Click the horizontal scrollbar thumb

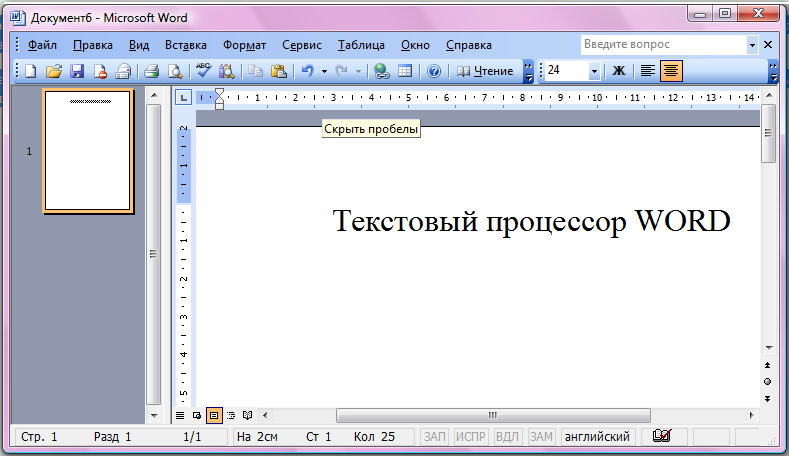click(493, 415)
